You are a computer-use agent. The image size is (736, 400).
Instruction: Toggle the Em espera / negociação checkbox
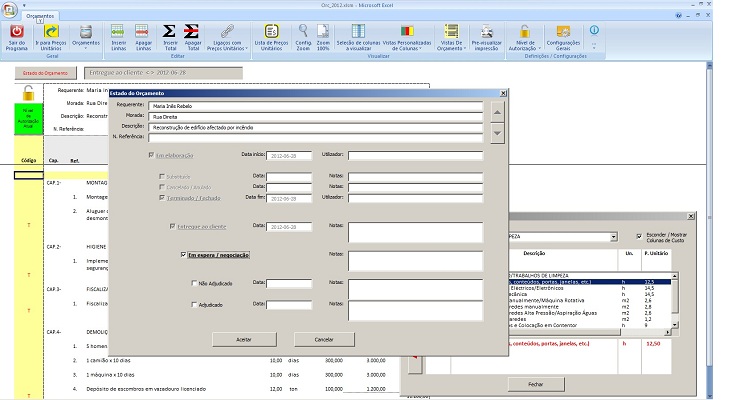point(183,256)
